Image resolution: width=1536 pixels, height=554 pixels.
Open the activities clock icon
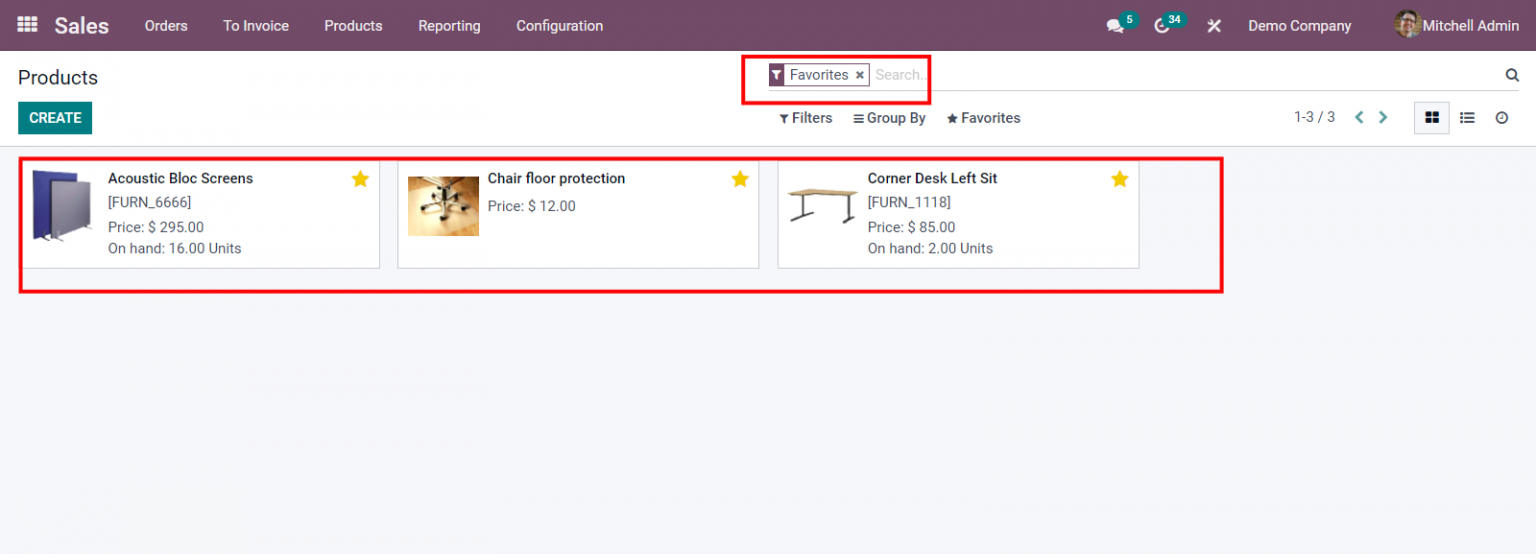coord(1161,26)
